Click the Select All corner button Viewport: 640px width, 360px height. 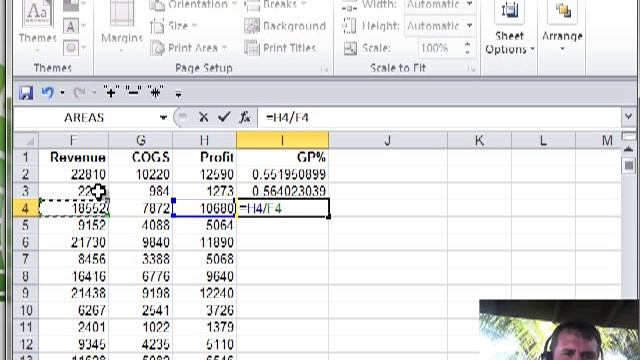pyautogui.click(x=26, y=140)
